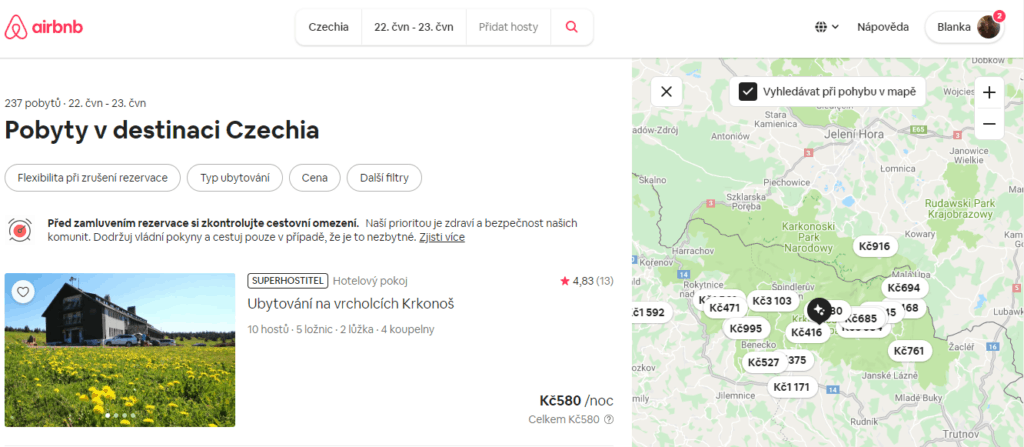1024x447 pixels.
Task: Open Flexibilita při zrušení rezervace filter
Action: tap(92, 178)
